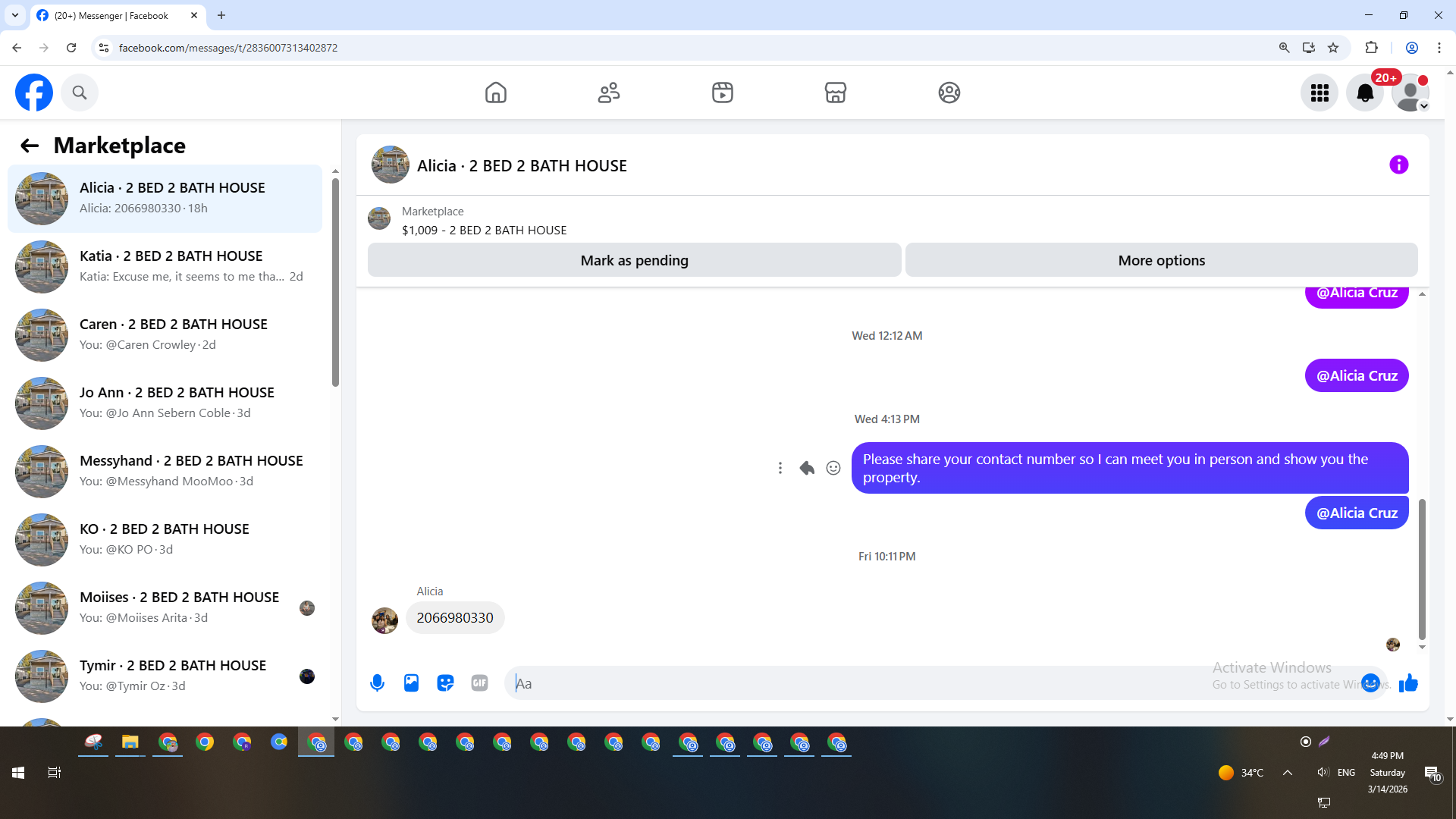Open the Chrome profile icon

(x=1412, y=48)
